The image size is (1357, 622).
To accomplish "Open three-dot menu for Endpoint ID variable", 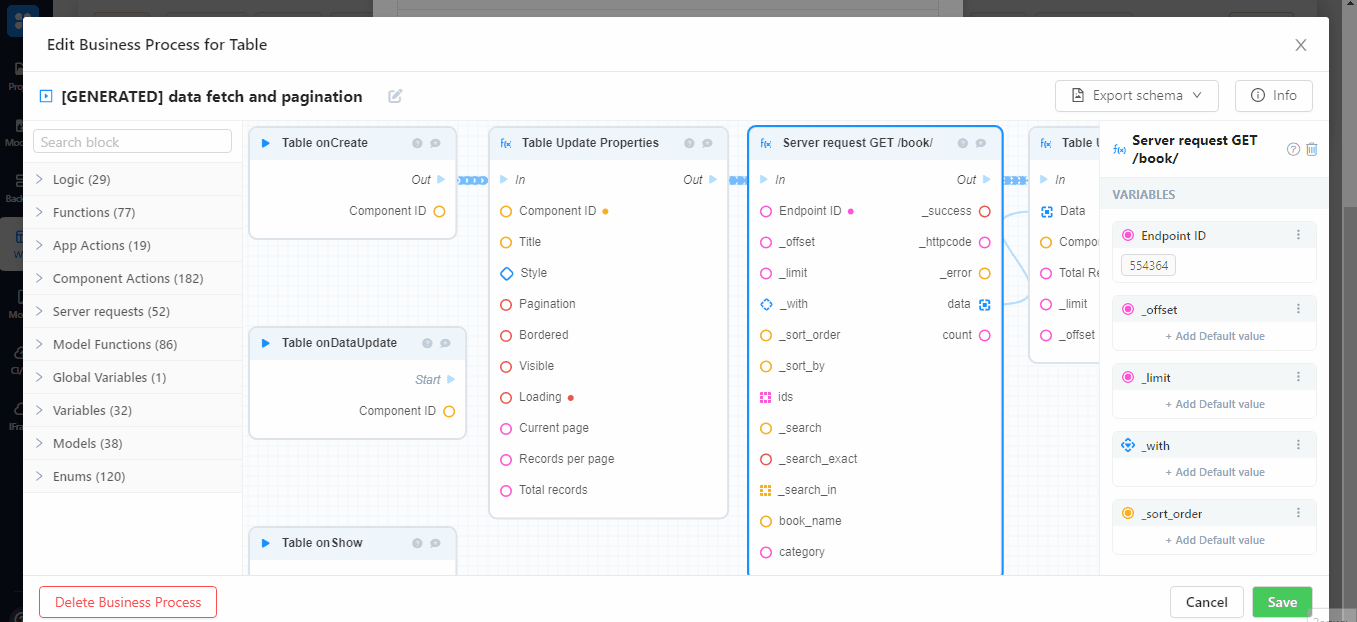I will (1298, 235).
